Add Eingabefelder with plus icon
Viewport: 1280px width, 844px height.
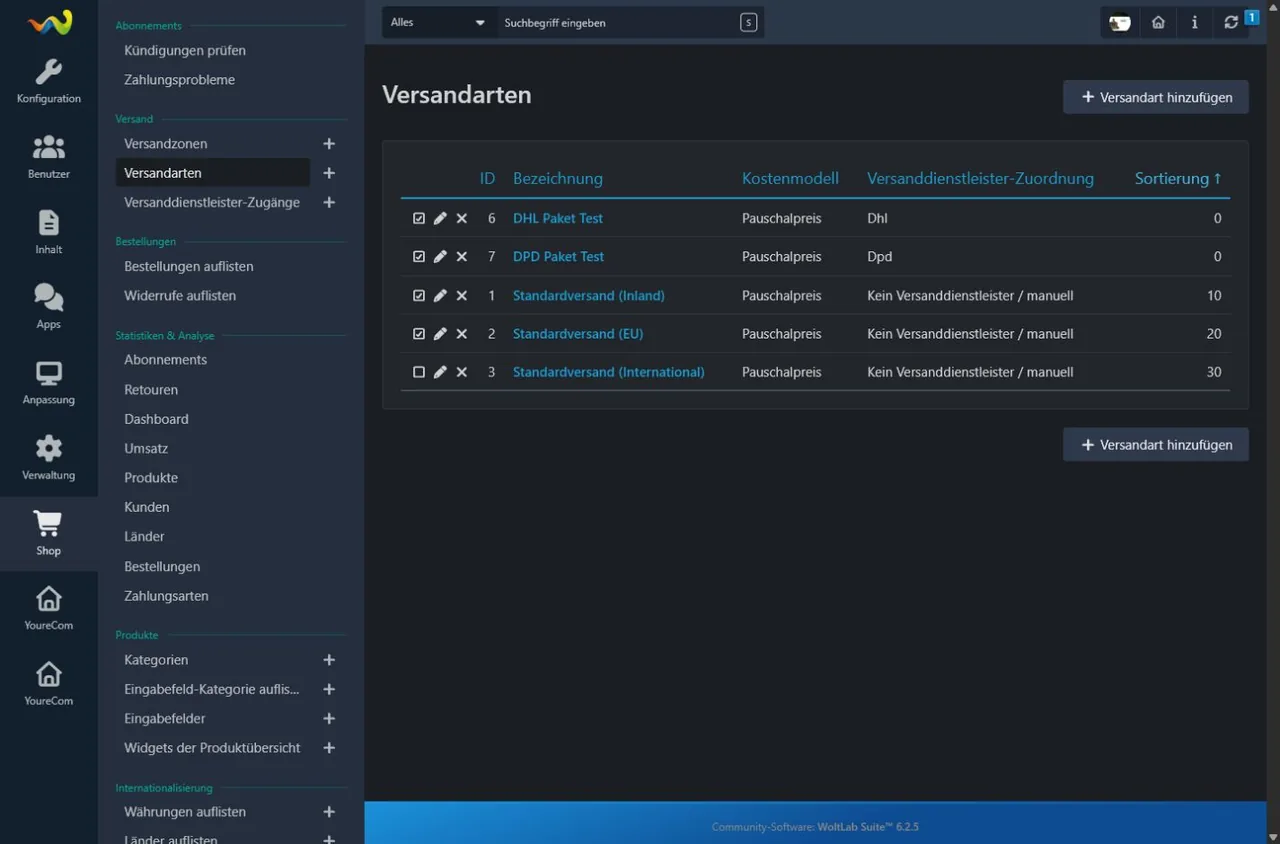pyautogui.click(x=329, y=719)
